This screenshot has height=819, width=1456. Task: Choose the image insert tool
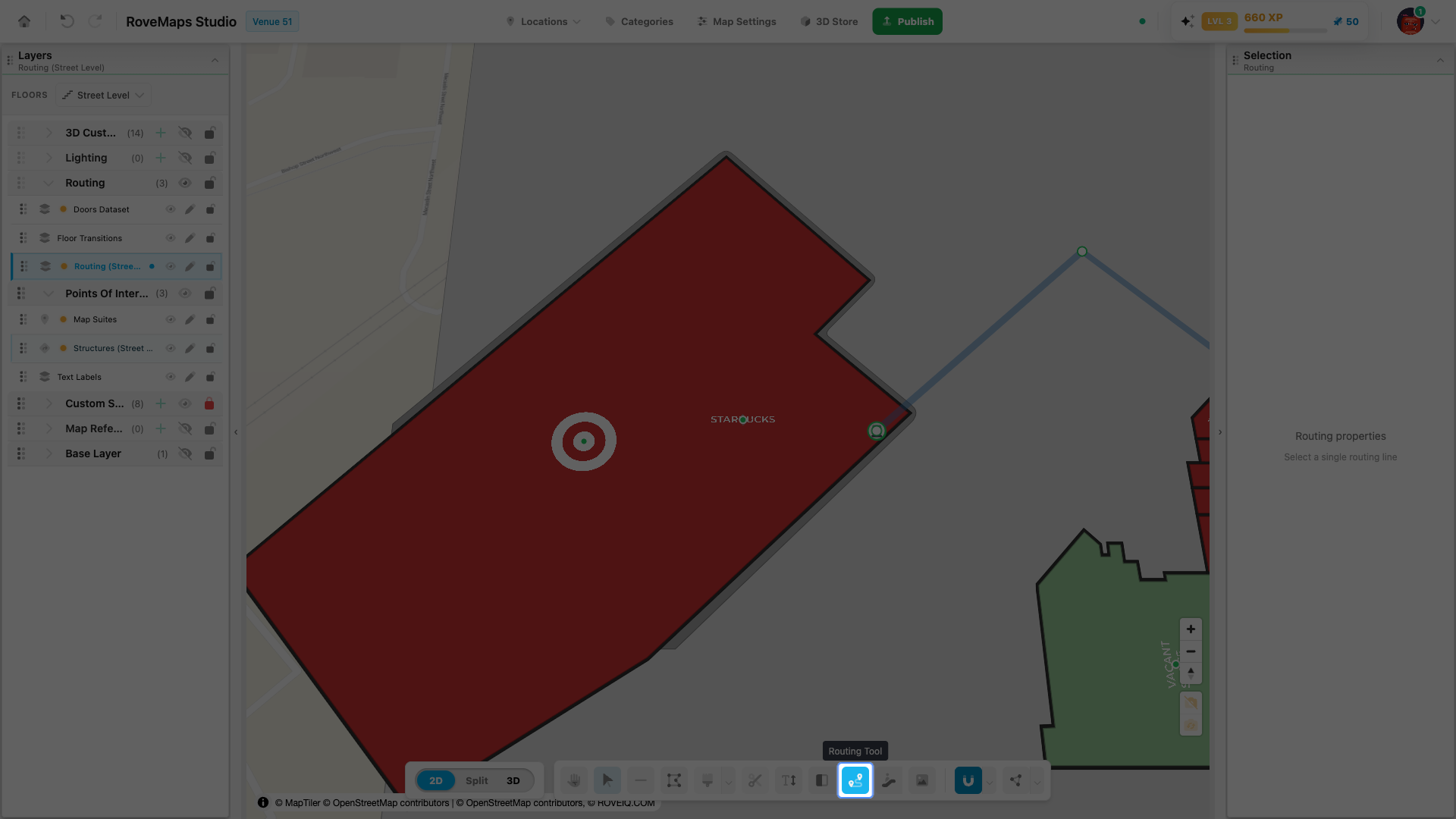[x=922, y=780]
